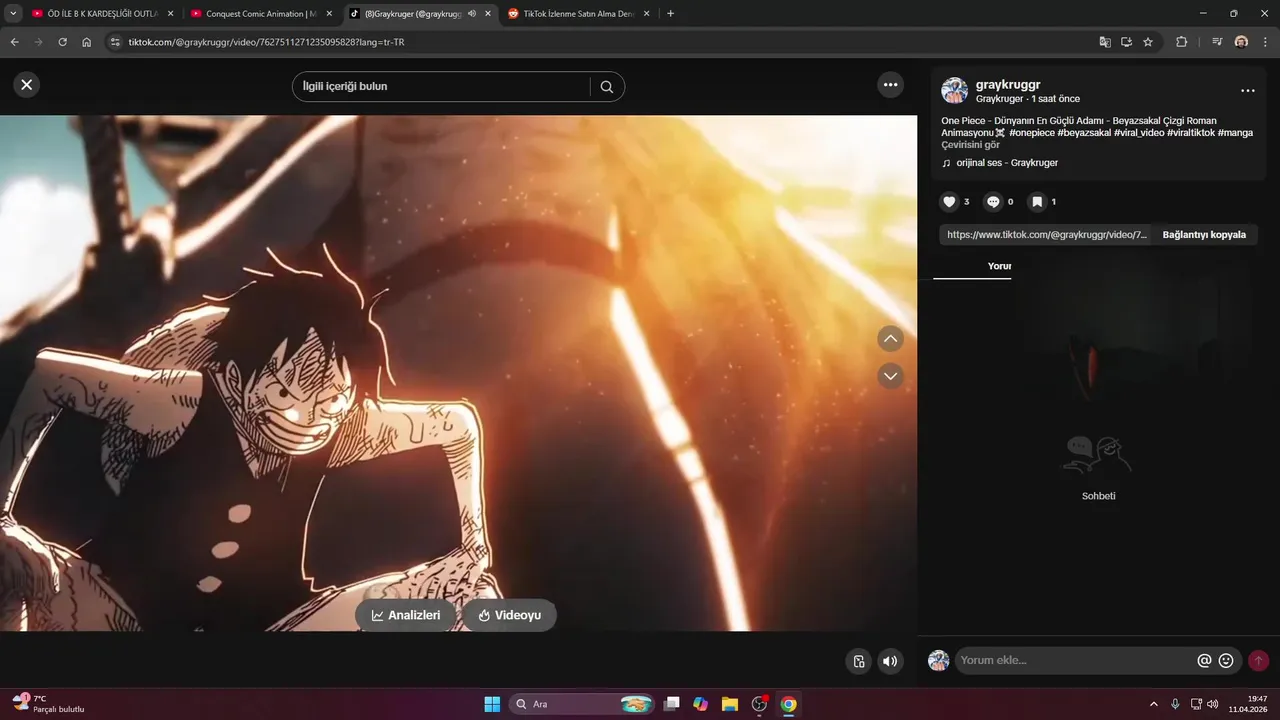The width and height of the screenshot is (1280, 720).
Task: Show hidden system tray icons
Action: [1154, 704]
